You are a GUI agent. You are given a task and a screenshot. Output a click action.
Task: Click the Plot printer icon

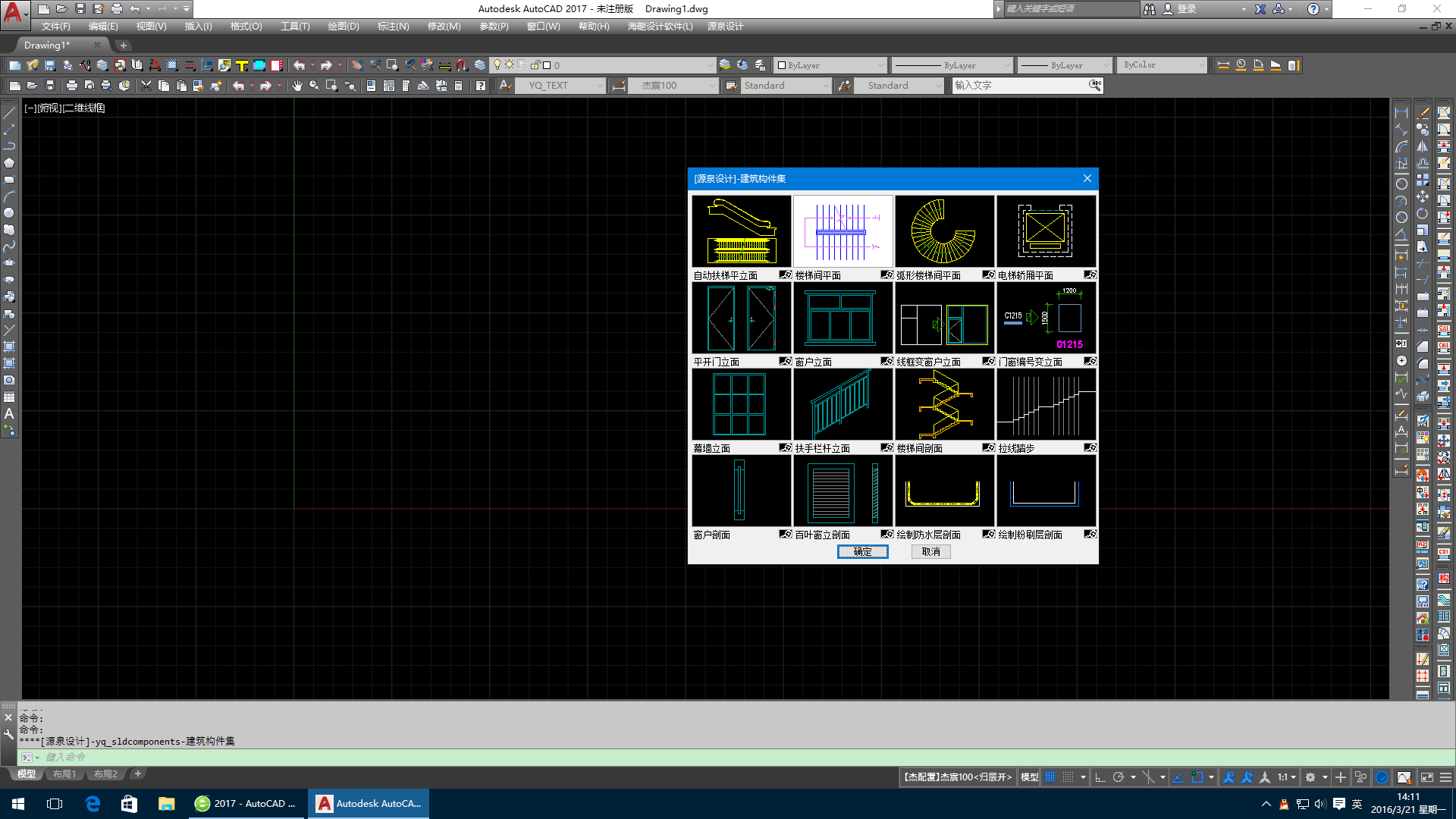coord(71,86)
